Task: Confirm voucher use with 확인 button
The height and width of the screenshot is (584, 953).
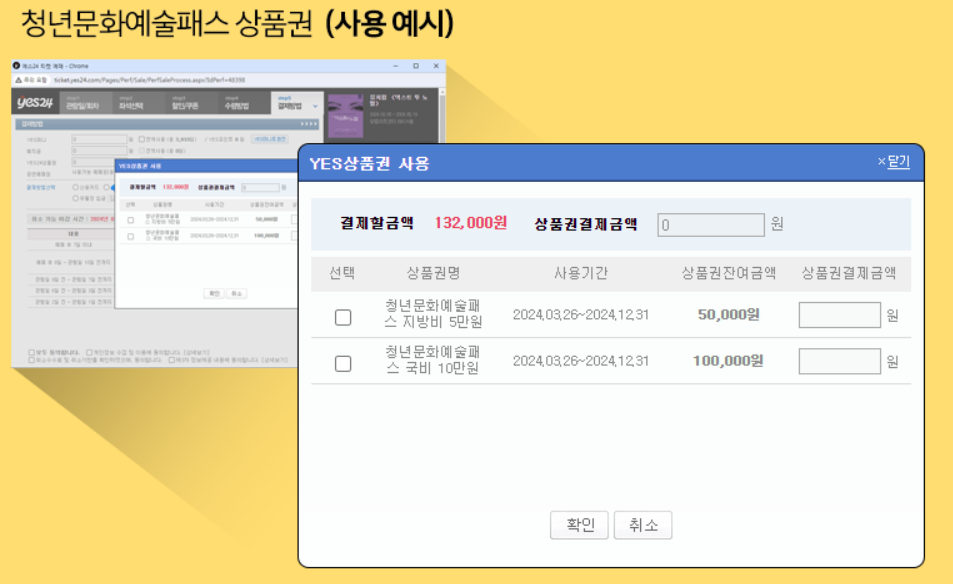Action: click(579, 524)
